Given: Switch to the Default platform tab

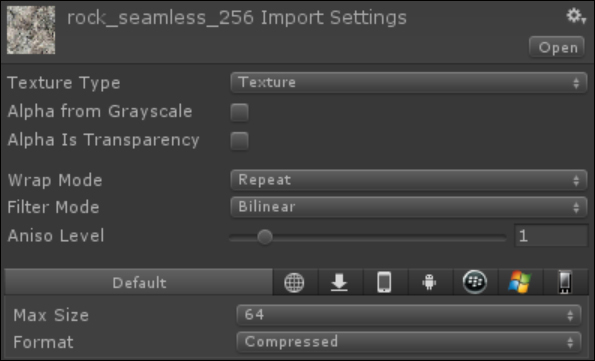Looking at the screenshot, I should point(139,282).
